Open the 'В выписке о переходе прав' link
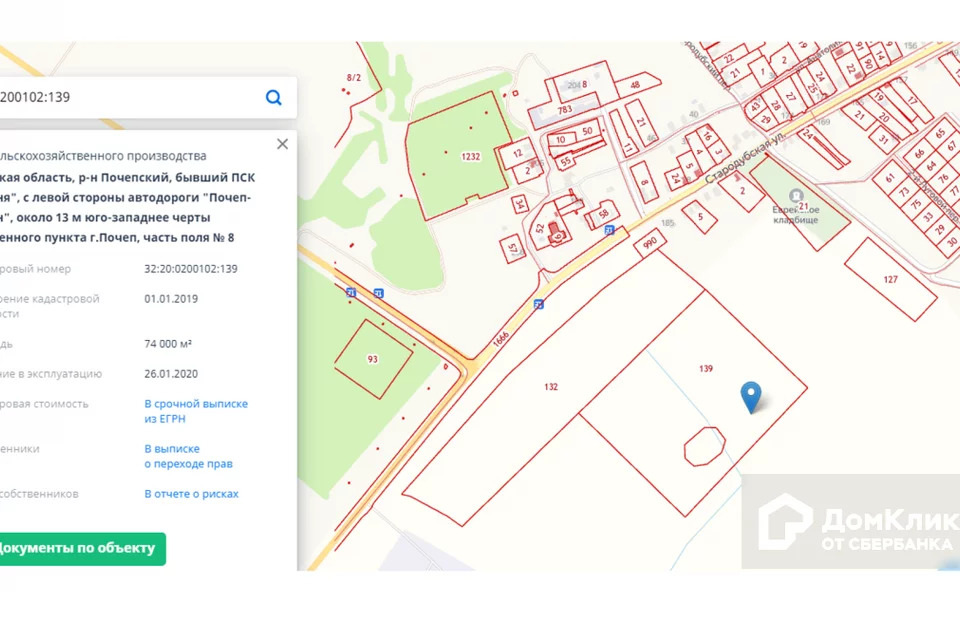The image size is (960, 640). (189, 456)
